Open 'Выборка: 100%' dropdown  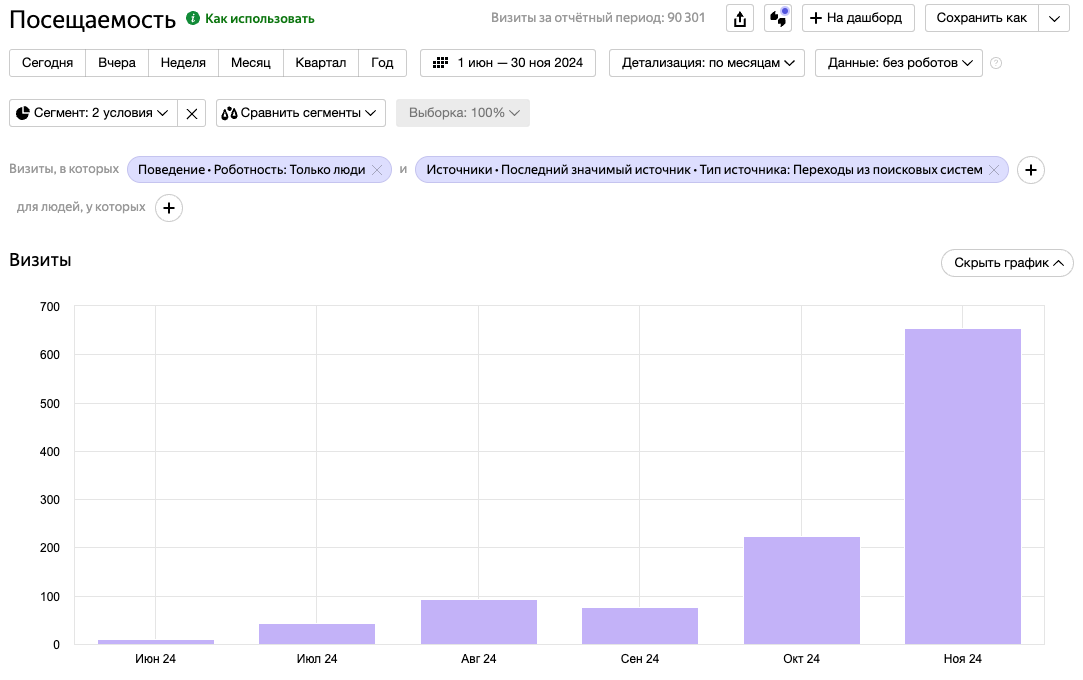pos(463,113)
